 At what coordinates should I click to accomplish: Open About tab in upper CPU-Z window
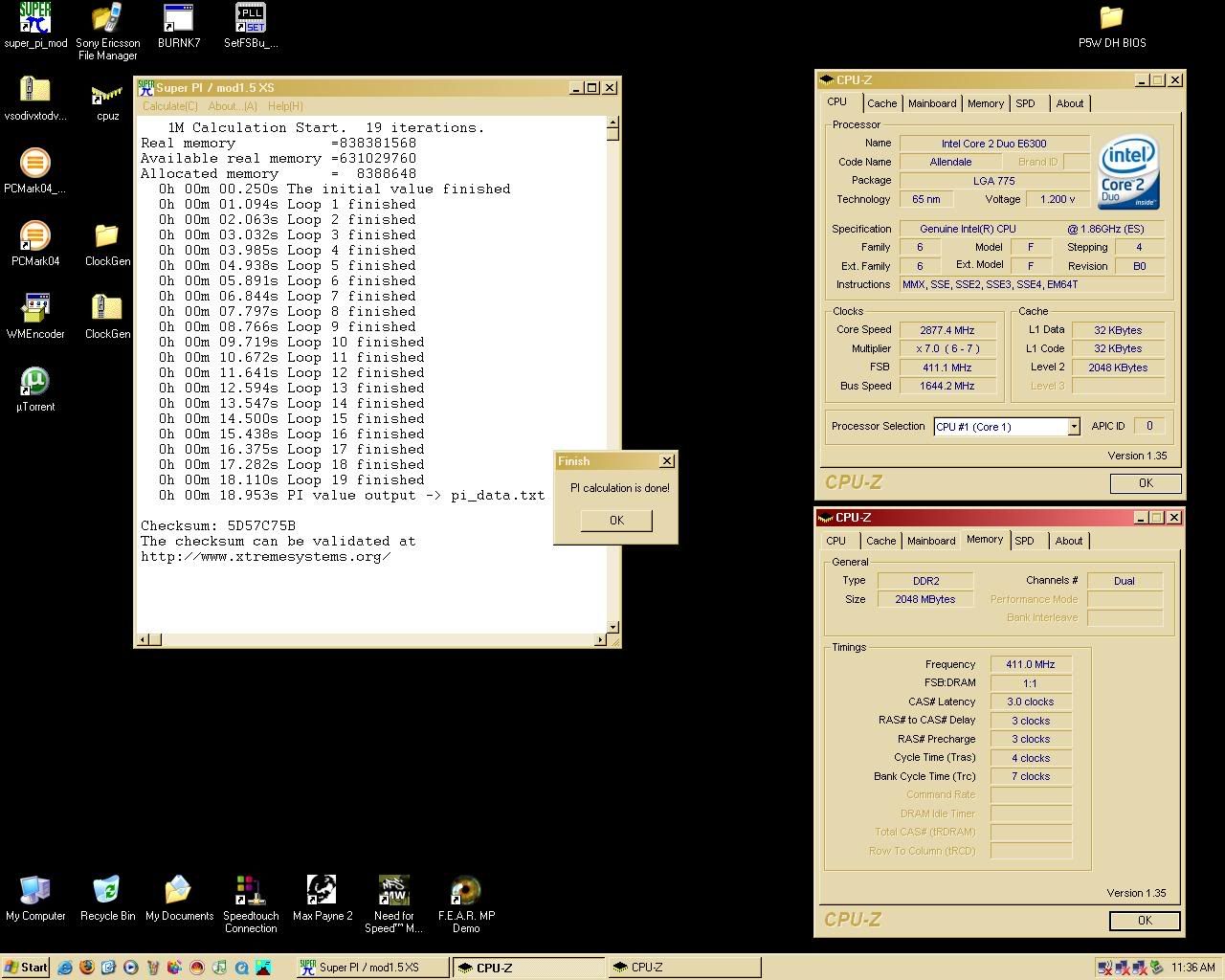pos(1070,103)
